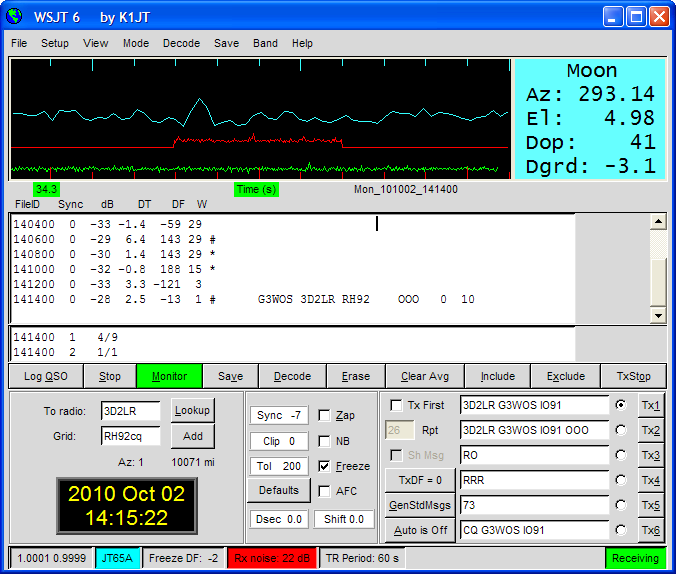Click the green Monitor button
The image size is (676, 574).
[x=169, y=377]
